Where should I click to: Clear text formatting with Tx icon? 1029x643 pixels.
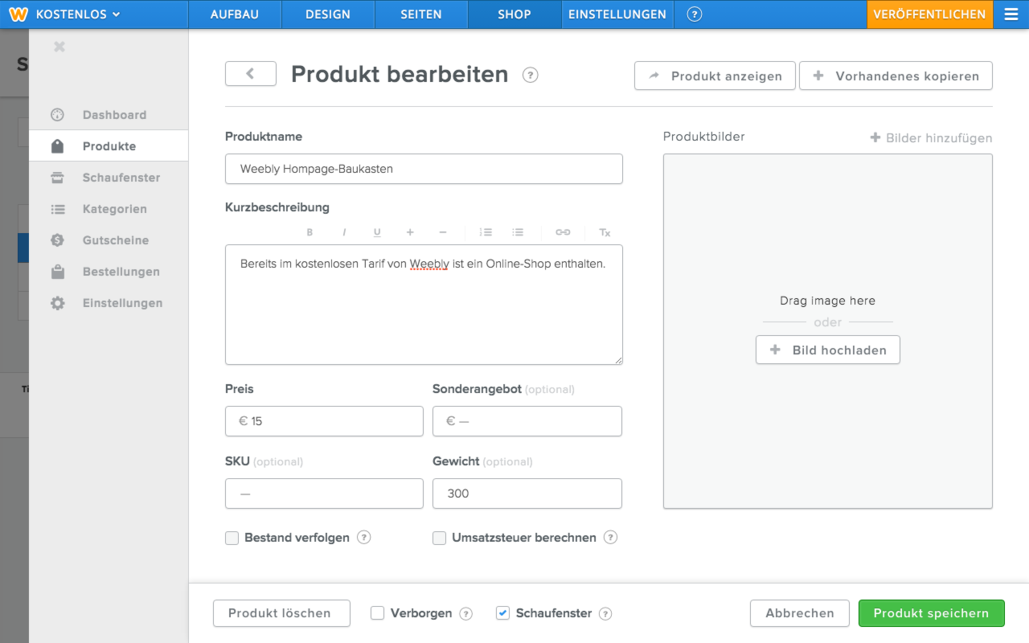point(604,232)
